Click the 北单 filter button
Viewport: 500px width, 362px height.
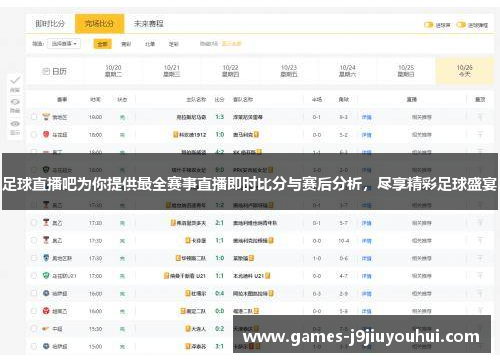click(x=150, y=44)
